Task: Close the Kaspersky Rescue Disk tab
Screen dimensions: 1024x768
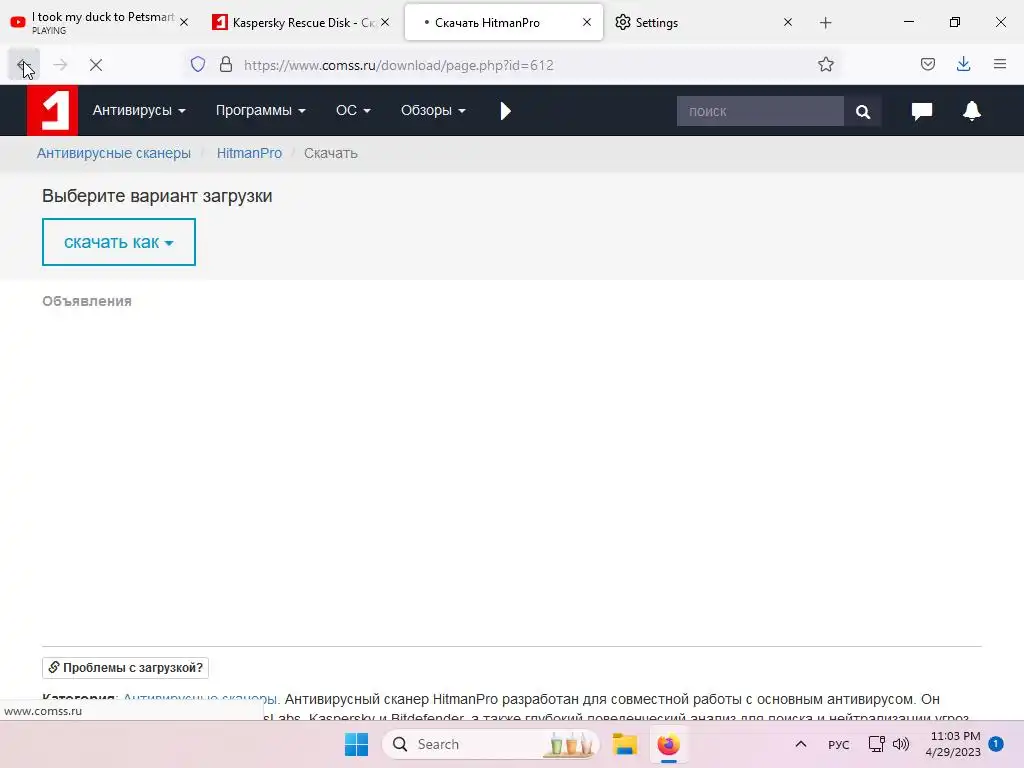Action: pyautogui.click(x=385, y=22)
